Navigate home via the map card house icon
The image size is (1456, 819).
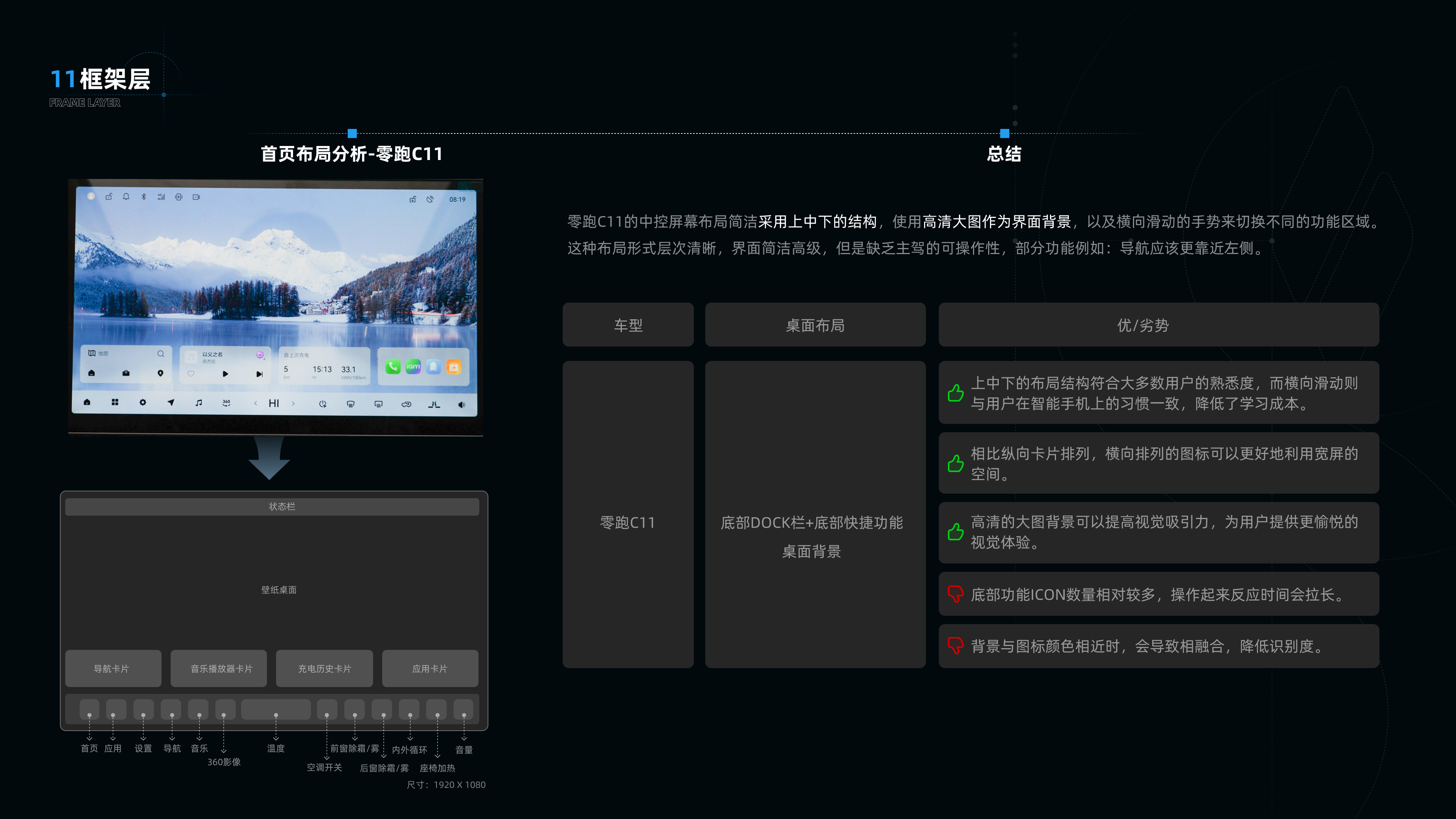tap(91, 373)
